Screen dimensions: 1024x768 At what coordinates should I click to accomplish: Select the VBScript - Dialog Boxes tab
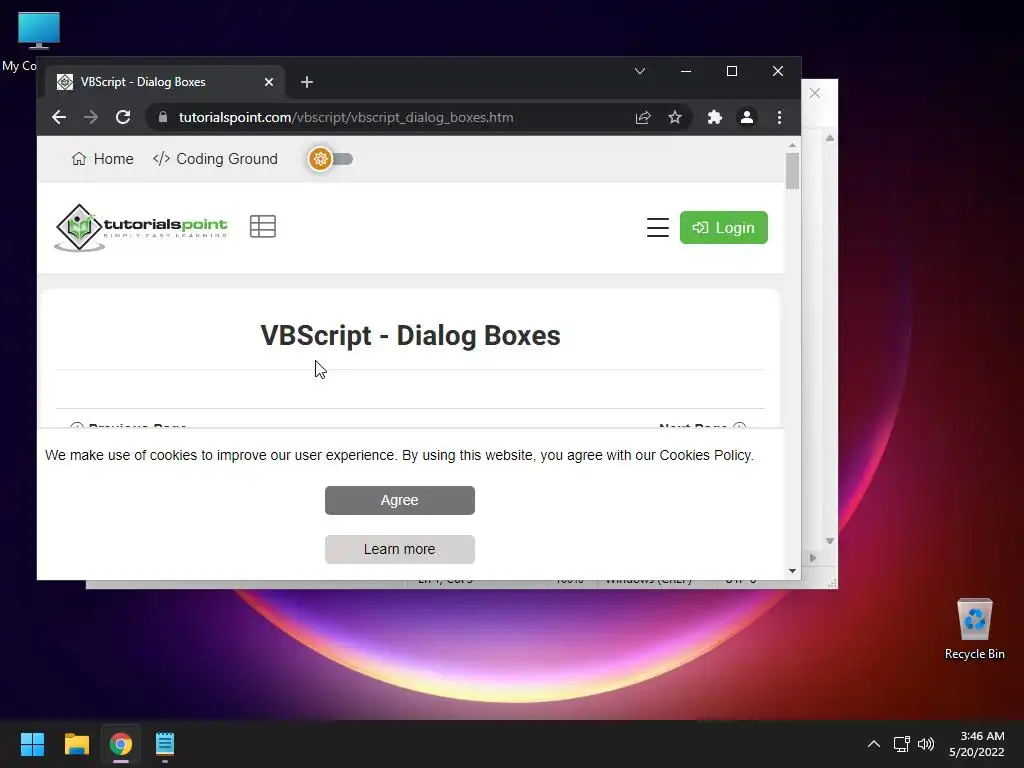[x=165, y=82]
